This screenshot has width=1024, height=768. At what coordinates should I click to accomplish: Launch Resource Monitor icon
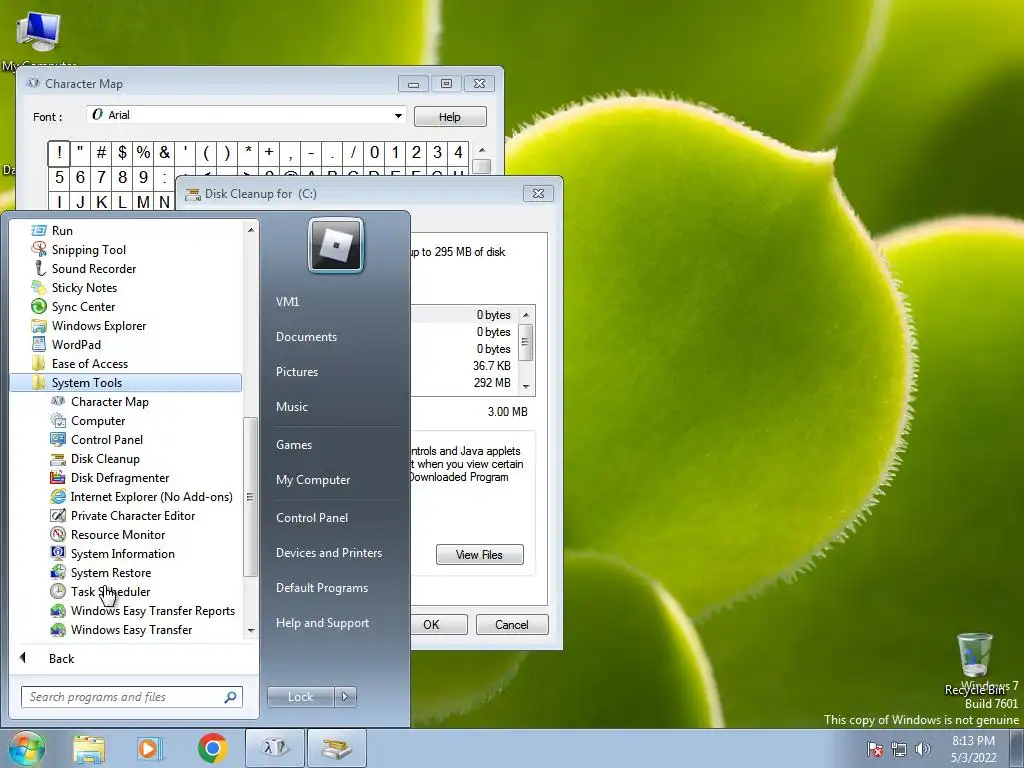click(x=58, y=534)
